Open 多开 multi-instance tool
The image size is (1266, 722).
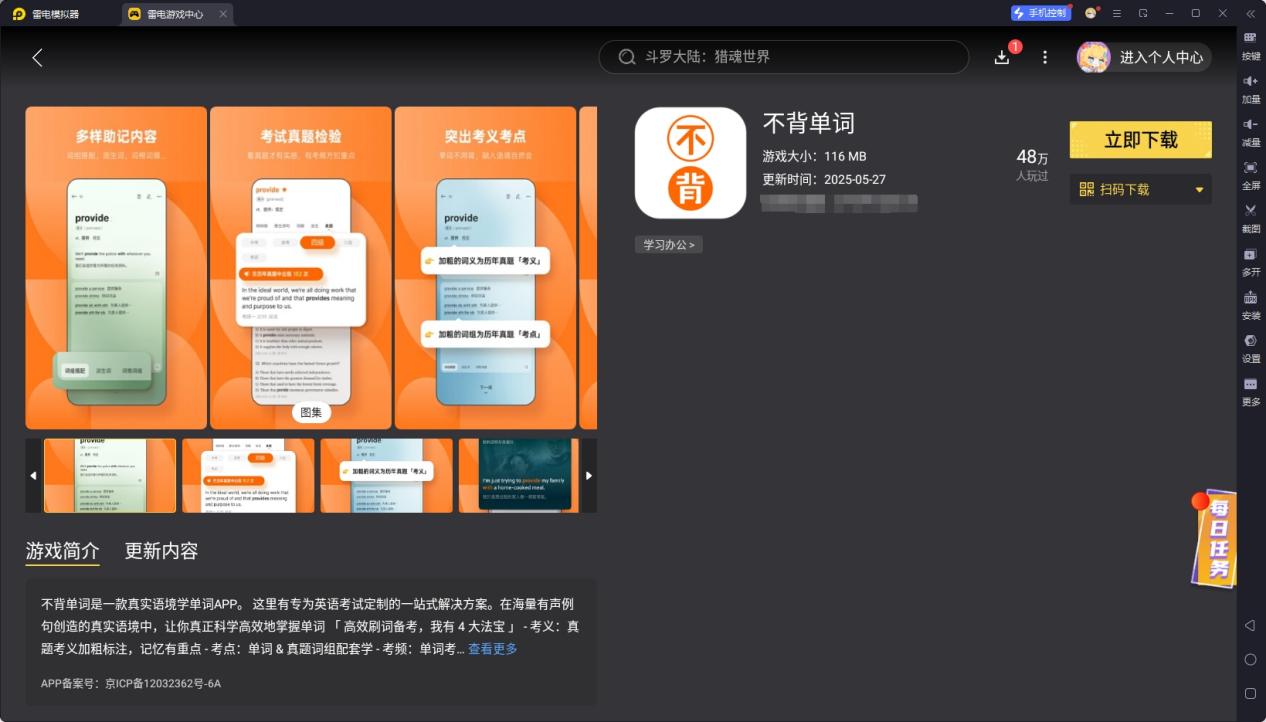coord(1251,261)
